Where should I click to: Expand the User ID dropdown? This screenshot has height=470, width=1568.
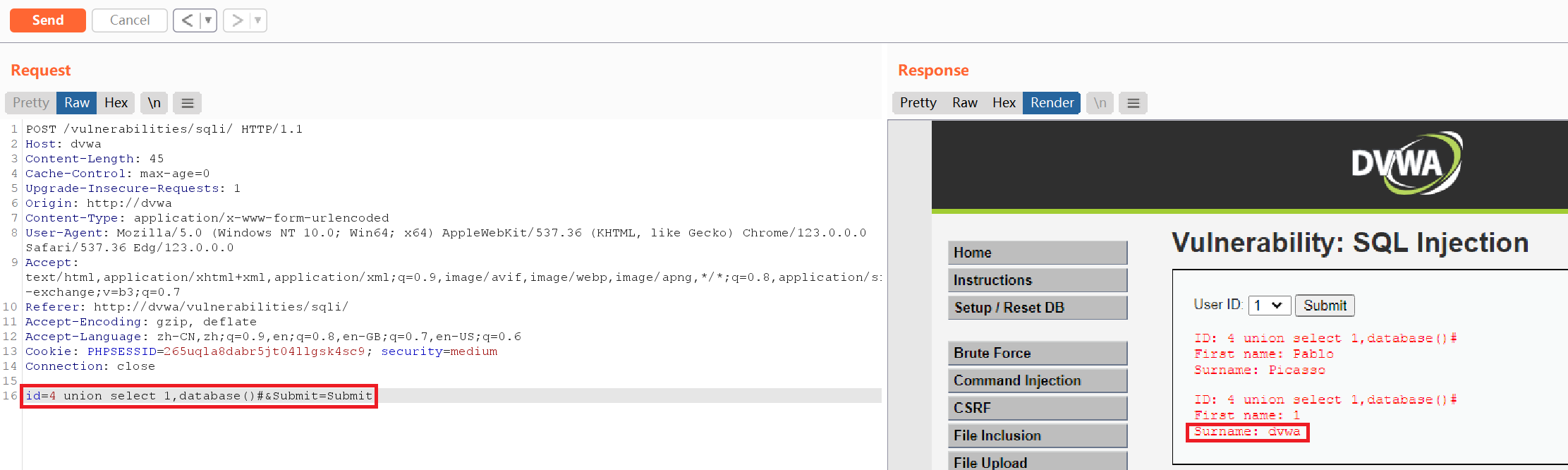(1270, 306)
